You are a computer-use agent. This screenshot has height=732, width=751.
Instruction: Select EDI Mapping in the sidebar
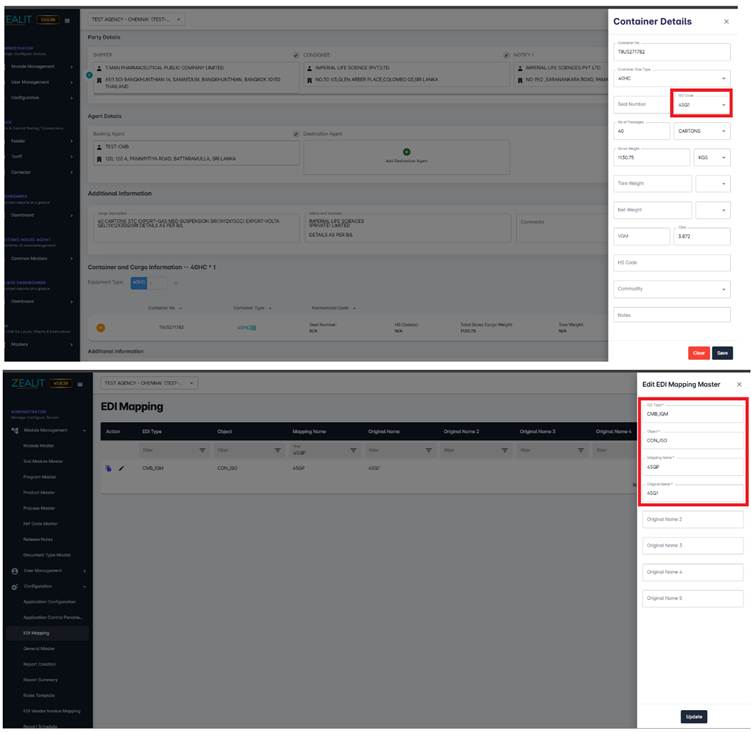pos(37,633)
